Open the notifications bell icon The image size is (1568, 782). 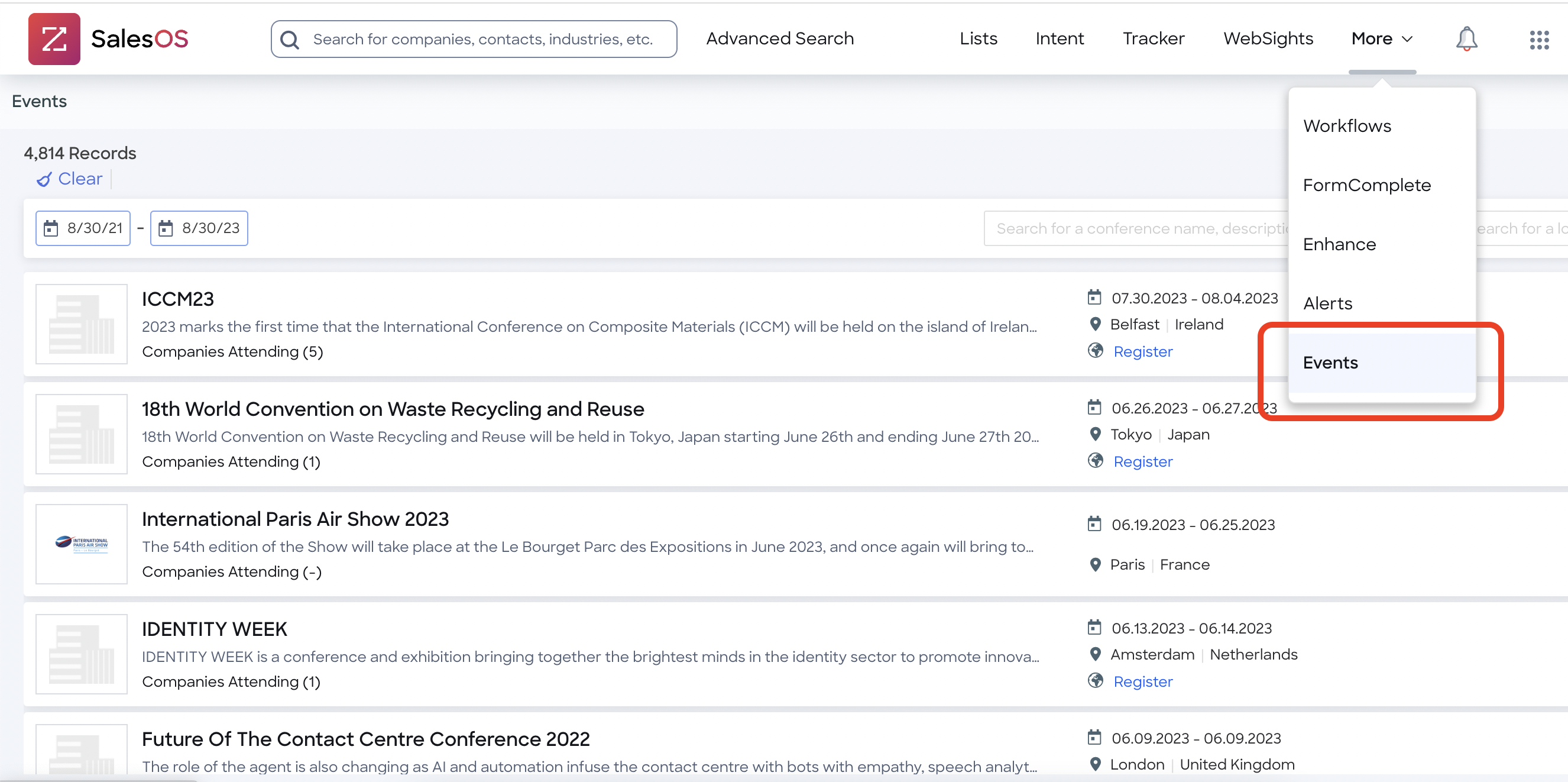point(1466,39)
